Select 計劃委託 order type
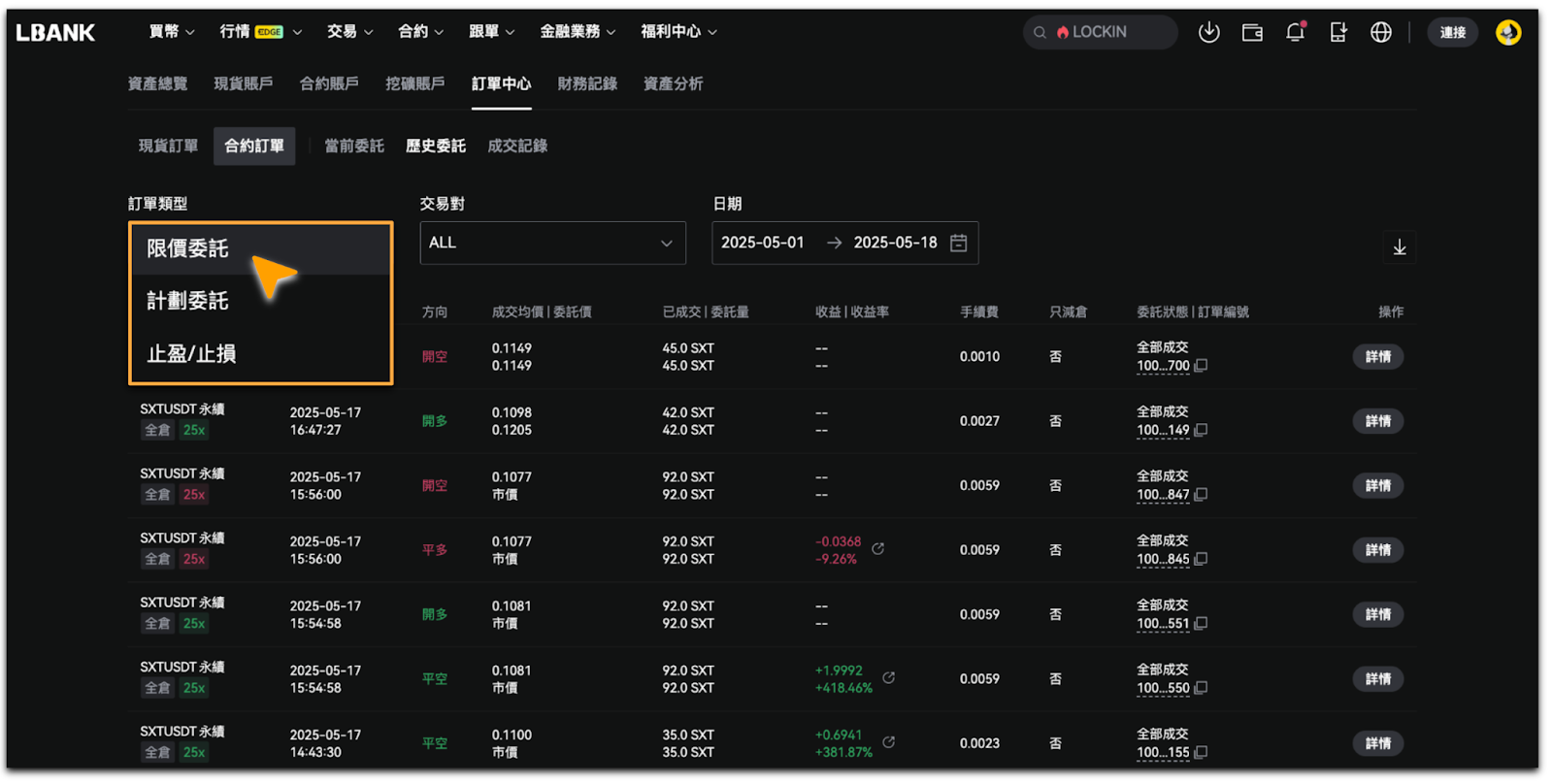1553x784 pixels. point(261,301)
